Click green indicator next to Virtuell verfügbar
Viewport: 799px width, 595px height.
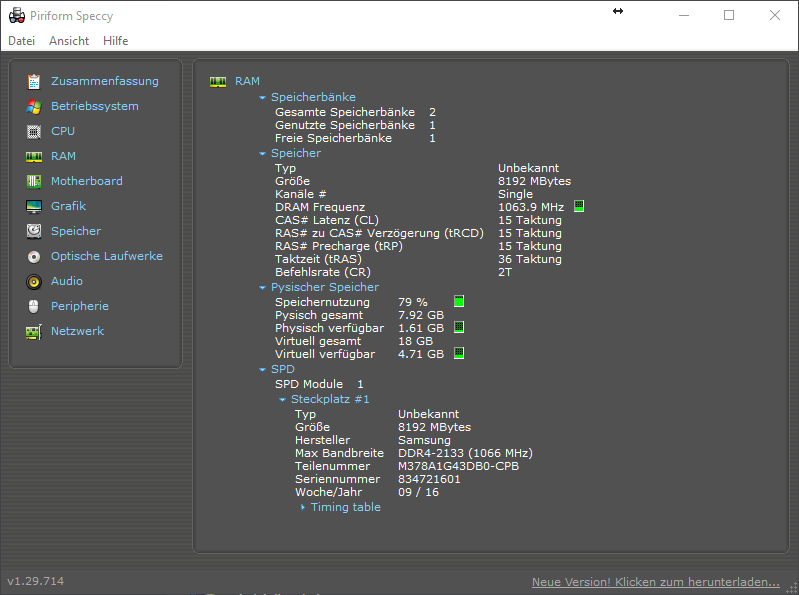point(459,353)
